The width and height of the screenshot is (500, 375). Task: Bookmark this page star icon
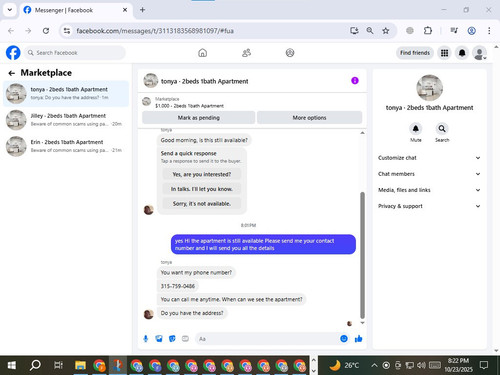386,31
